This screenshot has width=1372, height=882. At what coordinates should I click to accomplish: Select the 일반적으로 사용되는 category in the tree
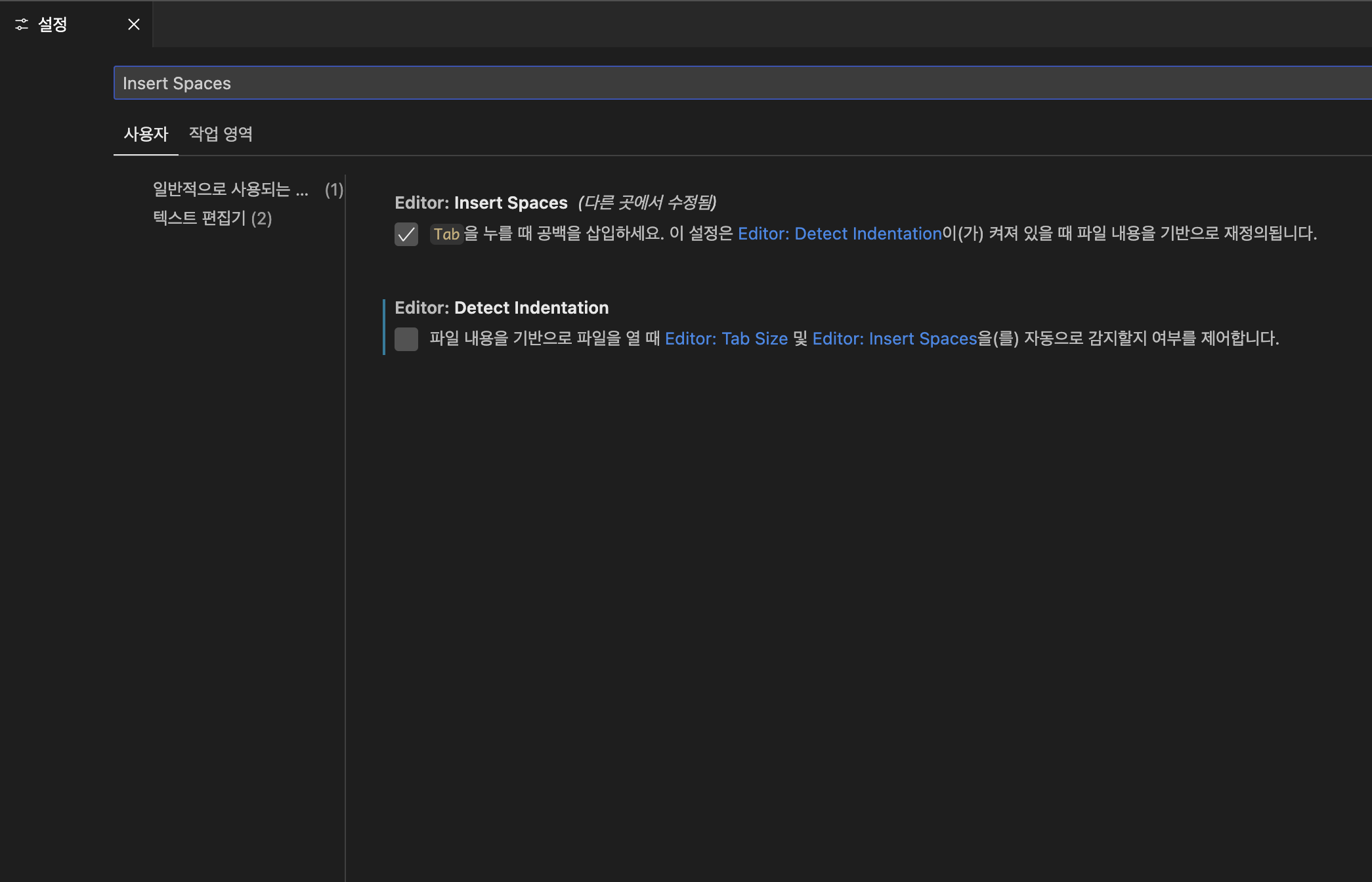pyautogui.click(x=230, y=190)
